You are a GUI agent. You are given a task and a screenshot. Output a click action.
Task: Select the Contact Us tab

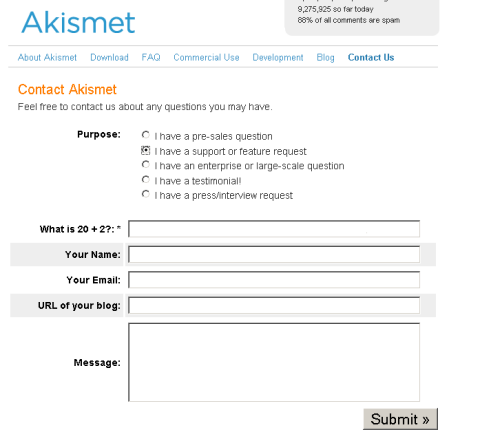pyautogui.click(x=371, y=57)
